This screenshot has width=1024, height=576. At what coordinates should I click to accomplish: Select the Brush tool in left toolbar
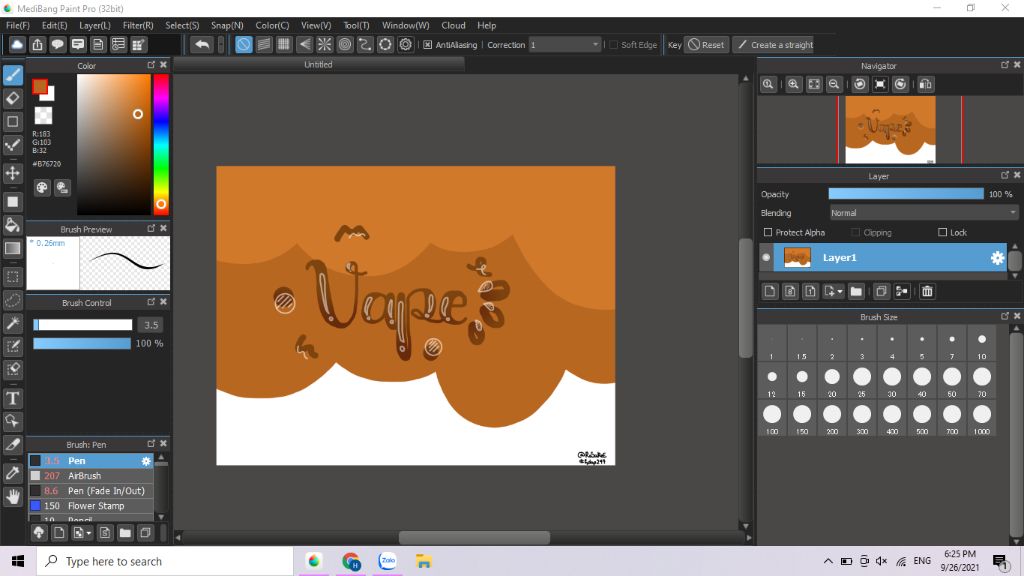pos(12,75)
